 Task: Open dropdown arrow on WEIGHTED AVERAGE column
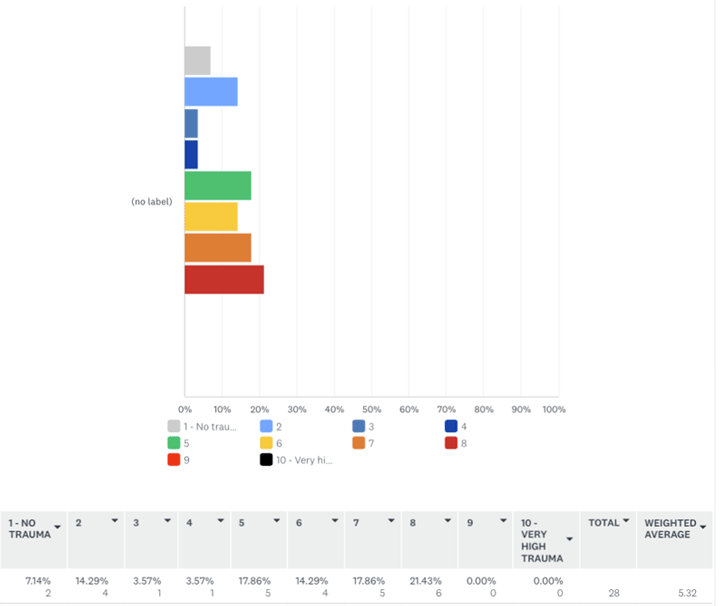[703, 527]
